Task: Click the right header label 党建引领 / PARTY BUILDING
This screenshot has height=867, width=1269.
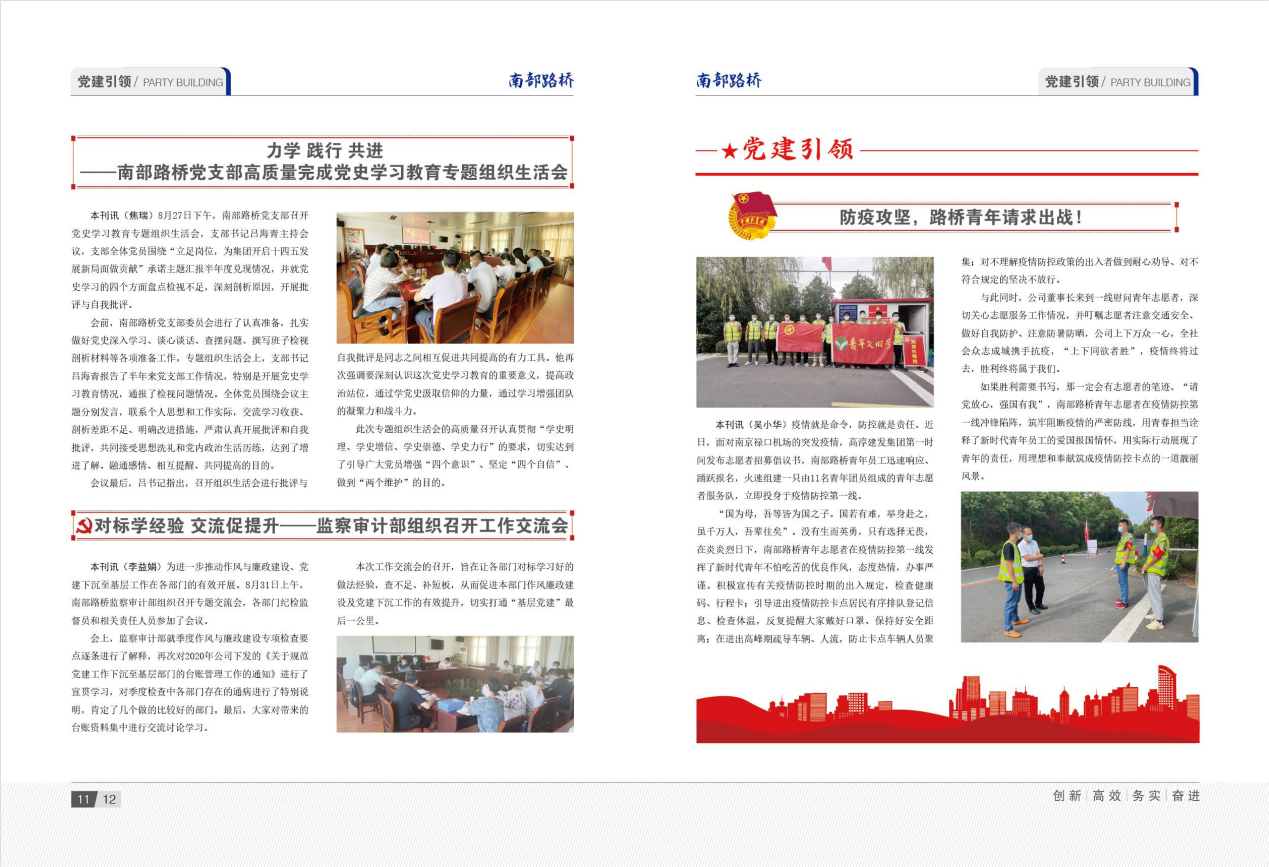Action: click(1118, 82)
